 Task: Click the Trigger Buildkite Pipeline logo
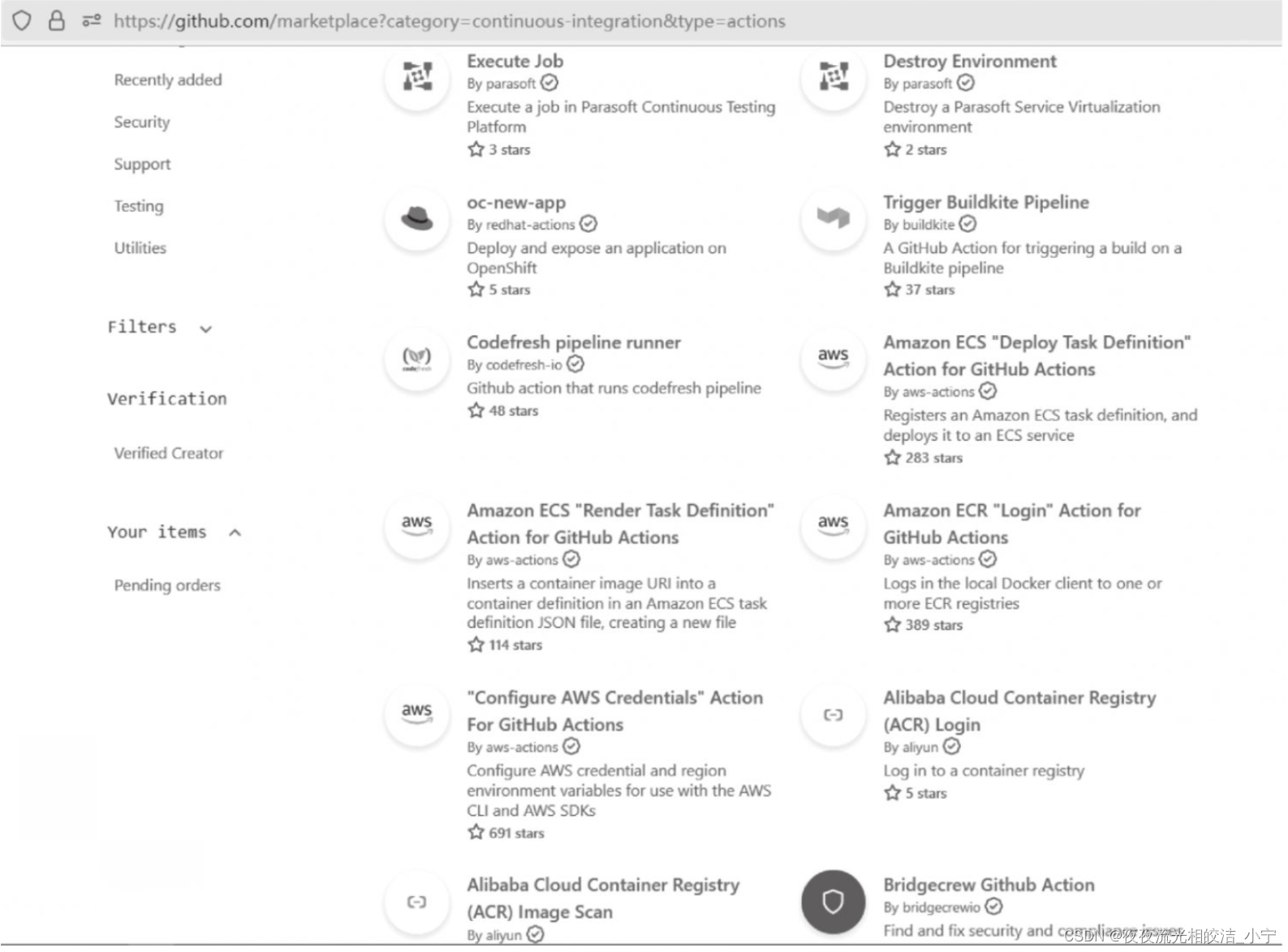point(833,218)
